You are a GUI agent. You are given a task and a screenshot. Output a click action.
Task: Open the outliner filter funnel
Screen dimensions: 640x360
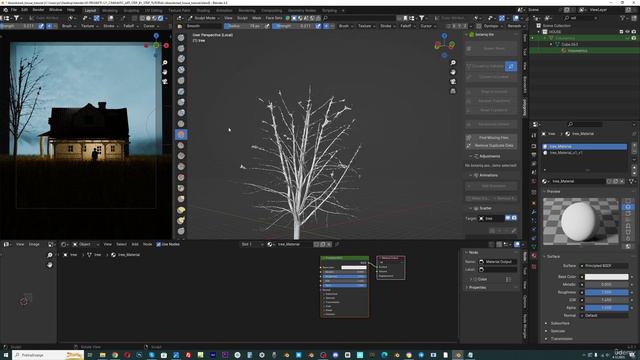click(623, 18)
